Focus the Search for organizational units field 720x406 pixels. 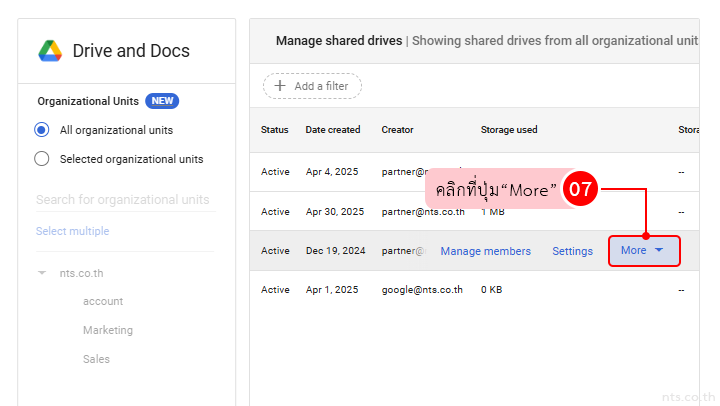click(x=123, y=200)
